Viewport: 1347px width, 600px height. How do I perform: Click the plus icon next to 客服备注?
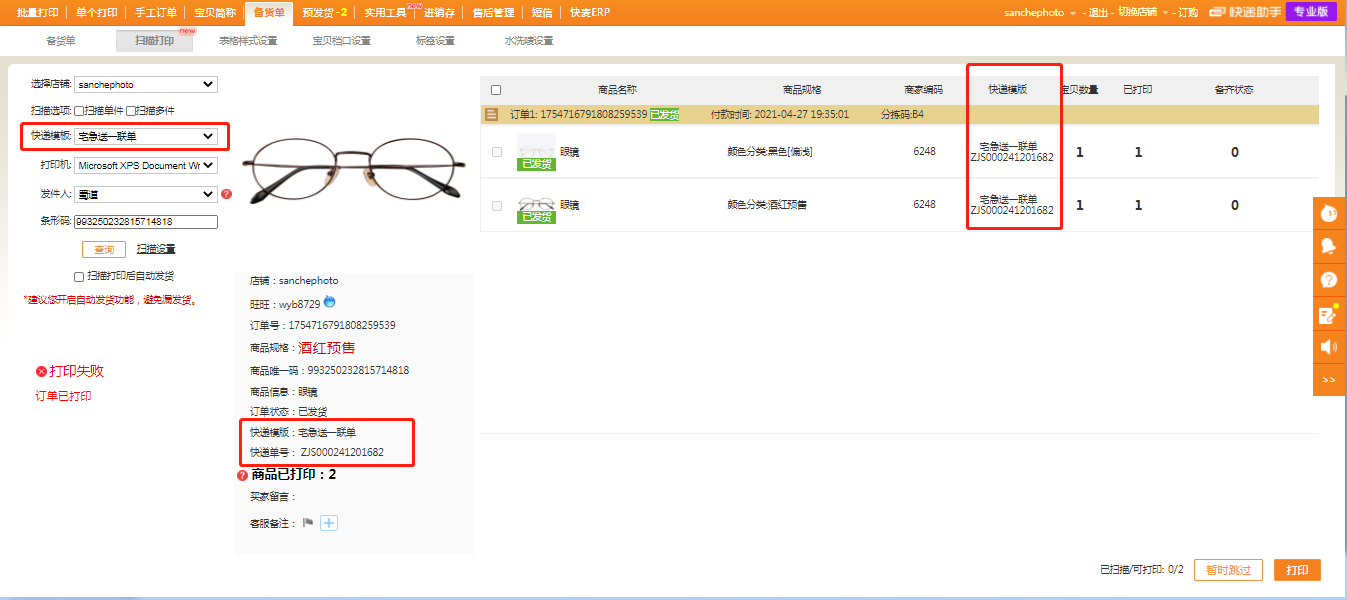[329, 522]
